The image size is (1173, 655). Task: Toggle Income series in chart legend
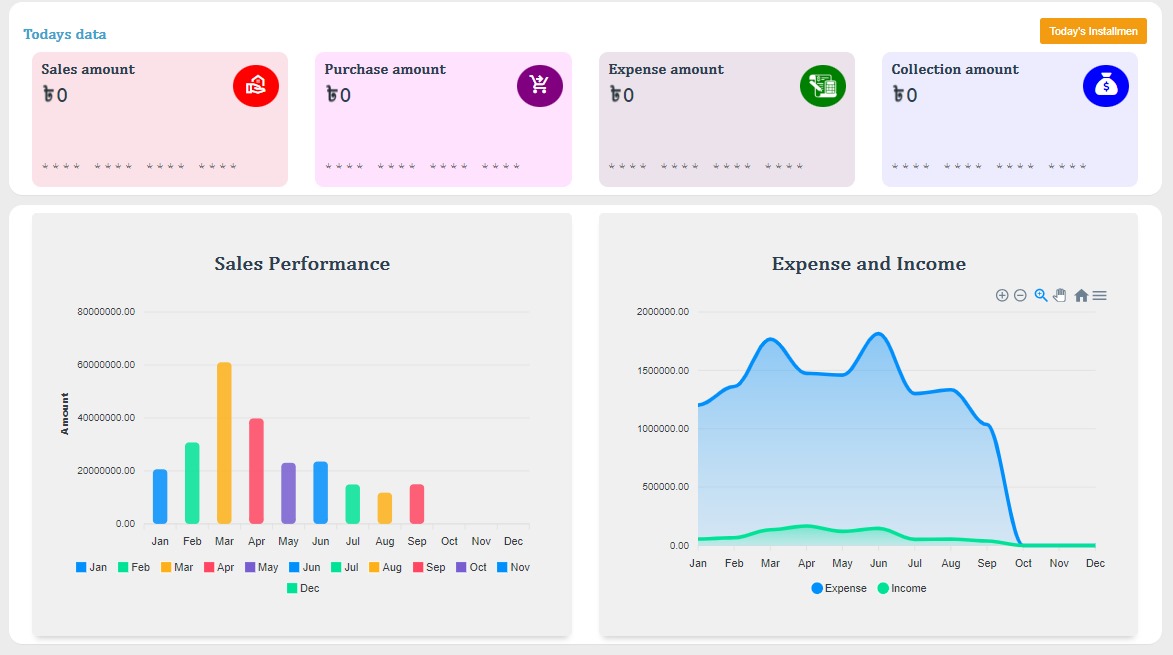[901, 588]
